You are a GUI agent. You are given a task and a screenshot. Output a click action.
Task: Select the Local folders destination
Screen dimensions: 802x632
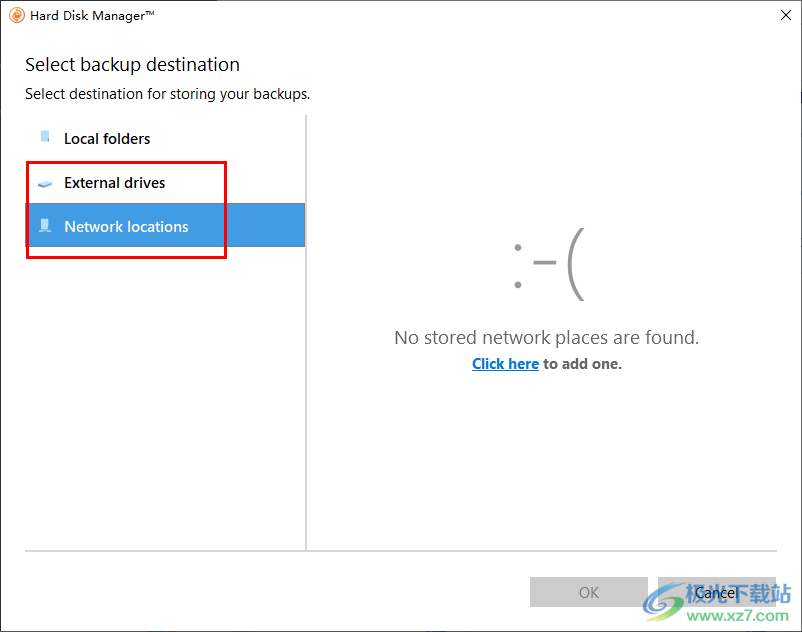[x=165, y=139]
